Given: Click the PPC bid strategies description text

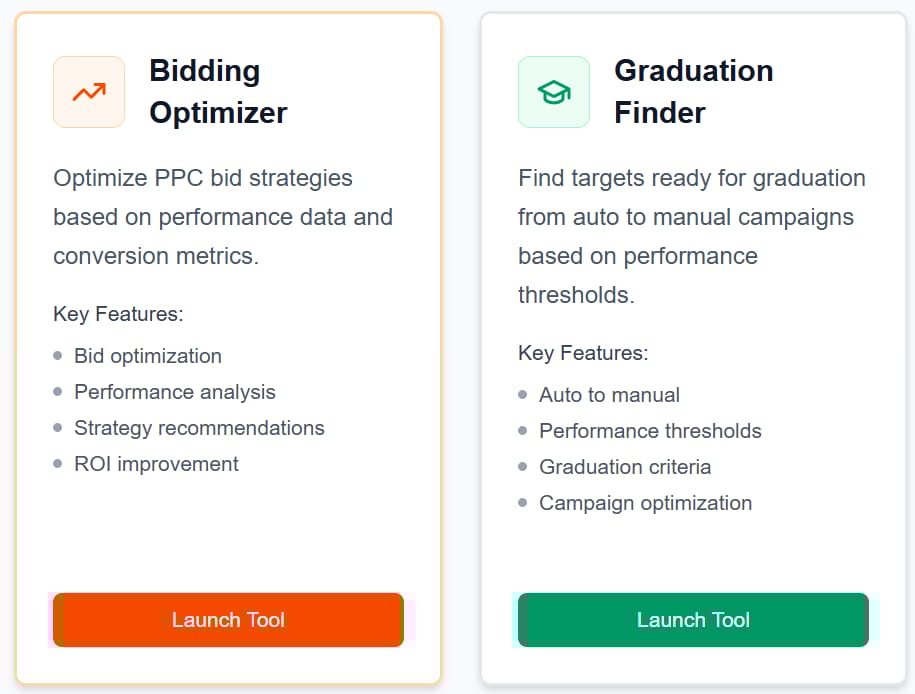Looking at the screenshot, I should pos(223,217).
